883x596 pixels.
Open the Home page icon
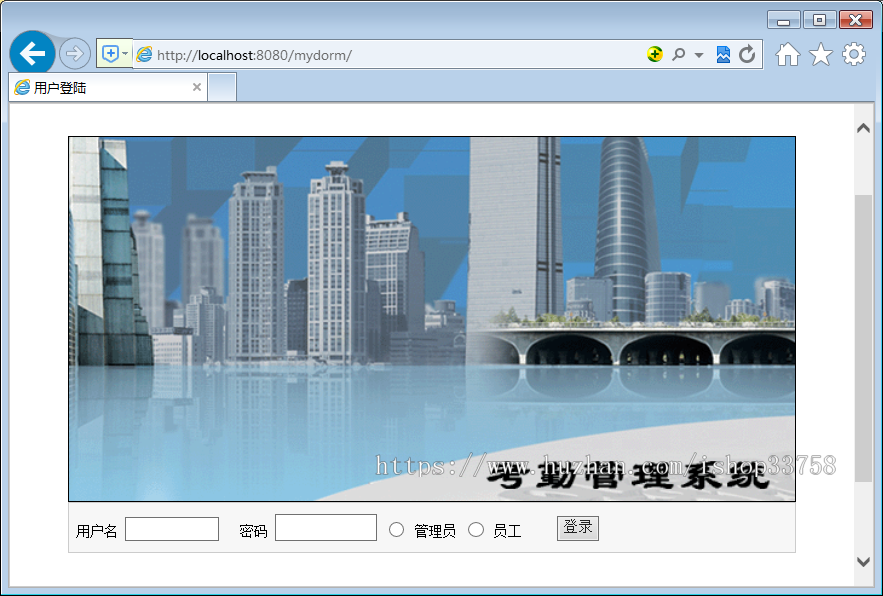pyautogui.click(x=787, y=55)
